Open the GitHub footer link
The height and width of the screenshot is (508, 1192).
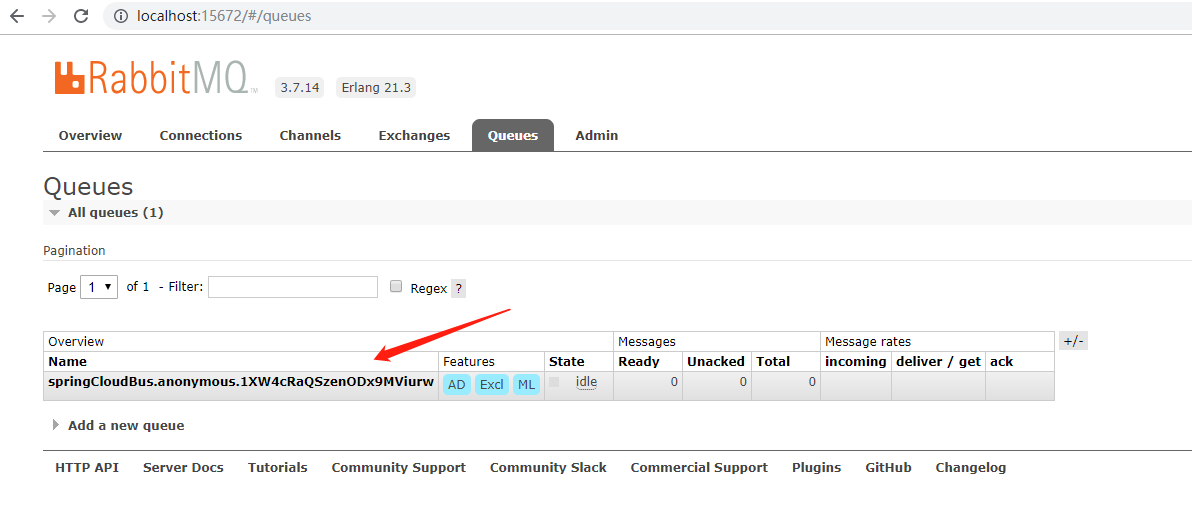888,468
